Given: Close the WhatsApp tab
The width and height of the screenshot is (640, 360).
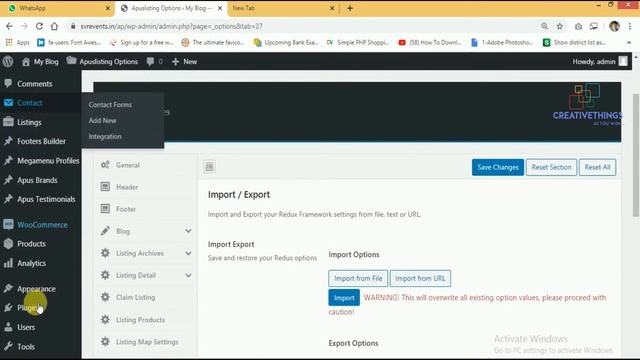Looking at the screenshot, I should pyautogui.click(x=108, y=8).
